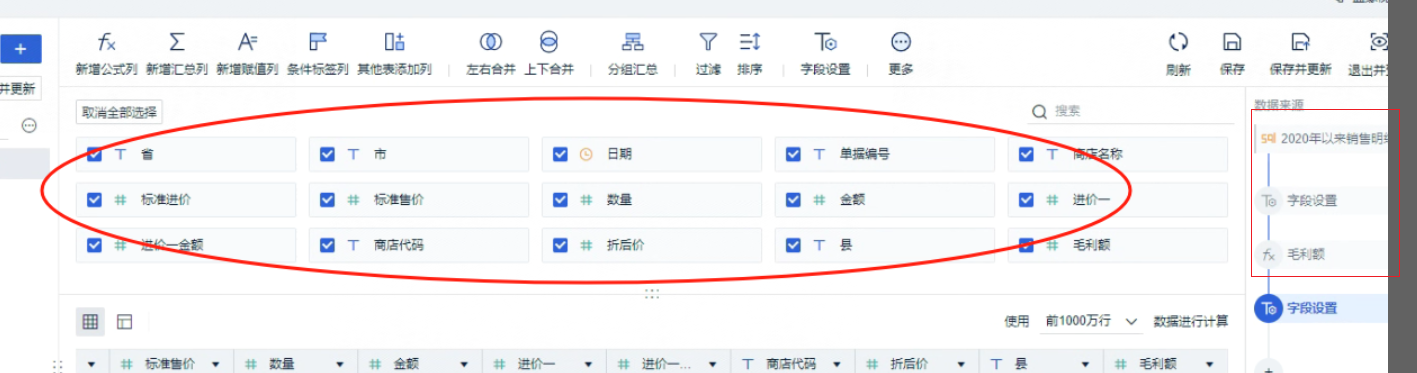This screenshot has height=373, width=1417.
Task: Expand the 县 column header menu arrow
Action: pyautogui.click(x=1085, y=364)
